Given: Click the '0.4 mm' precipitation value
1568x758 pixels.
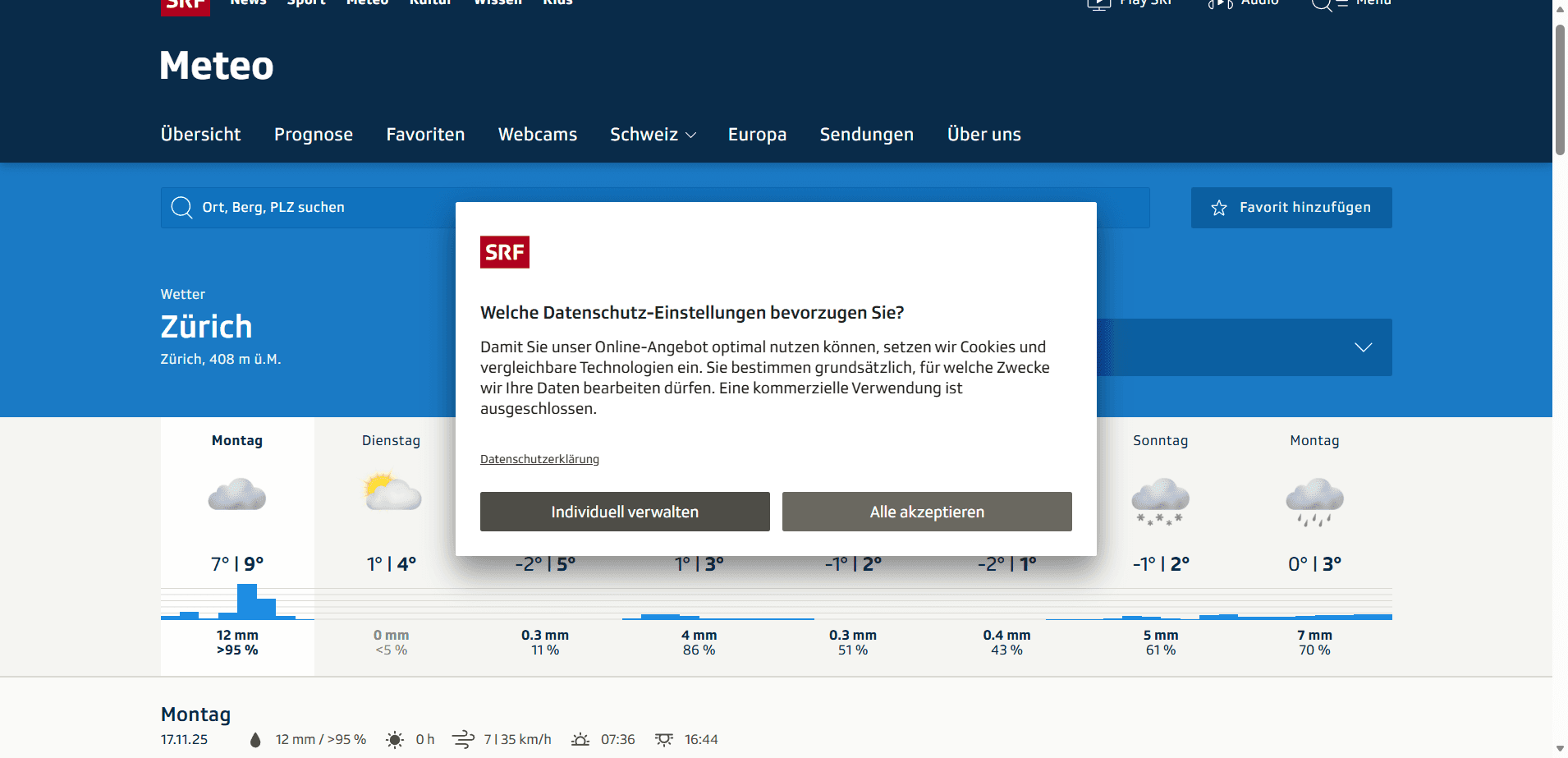Looking at the screenshot, I should tap(1007, 636).
